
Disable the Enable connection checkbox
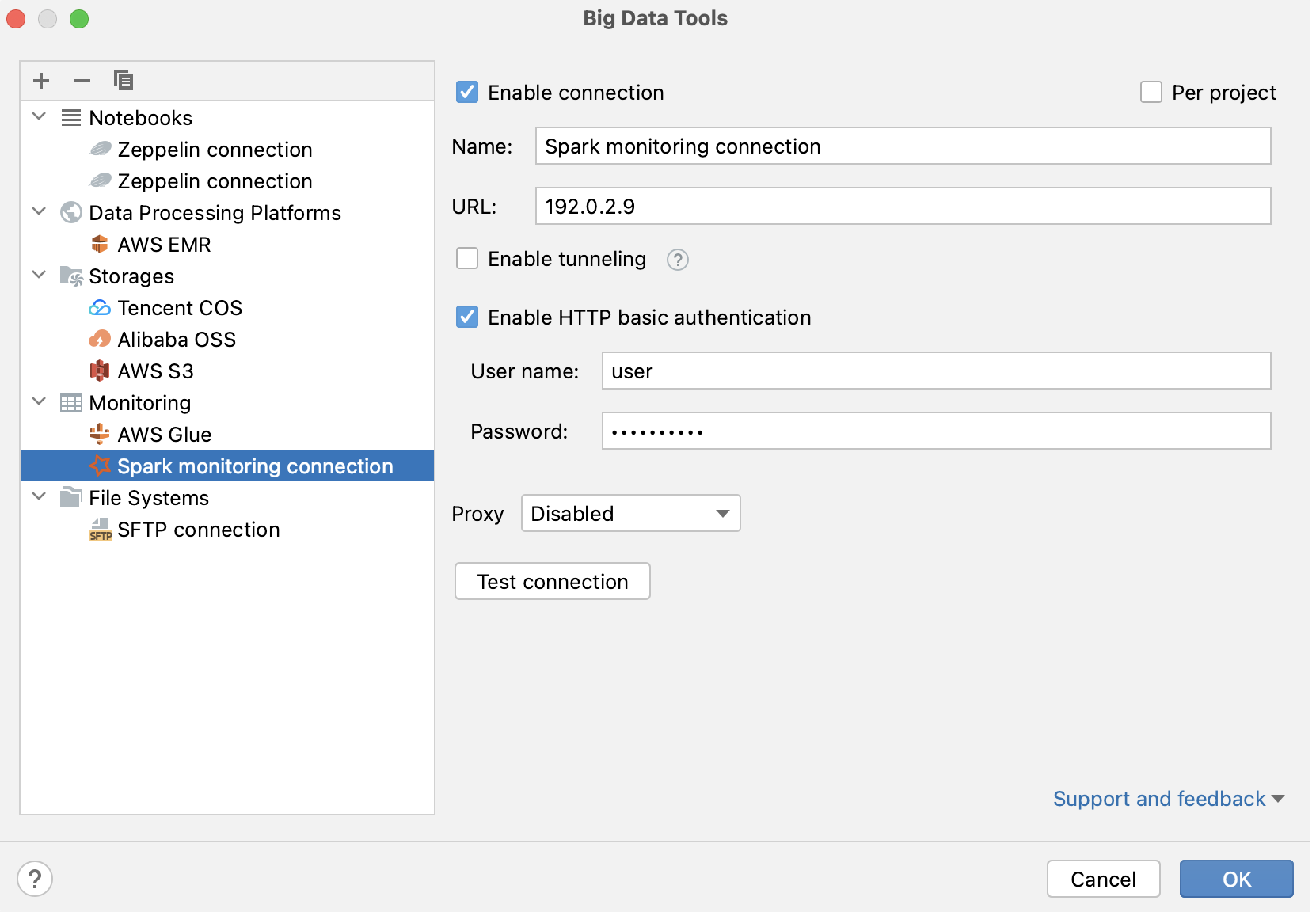click(467, 92)
